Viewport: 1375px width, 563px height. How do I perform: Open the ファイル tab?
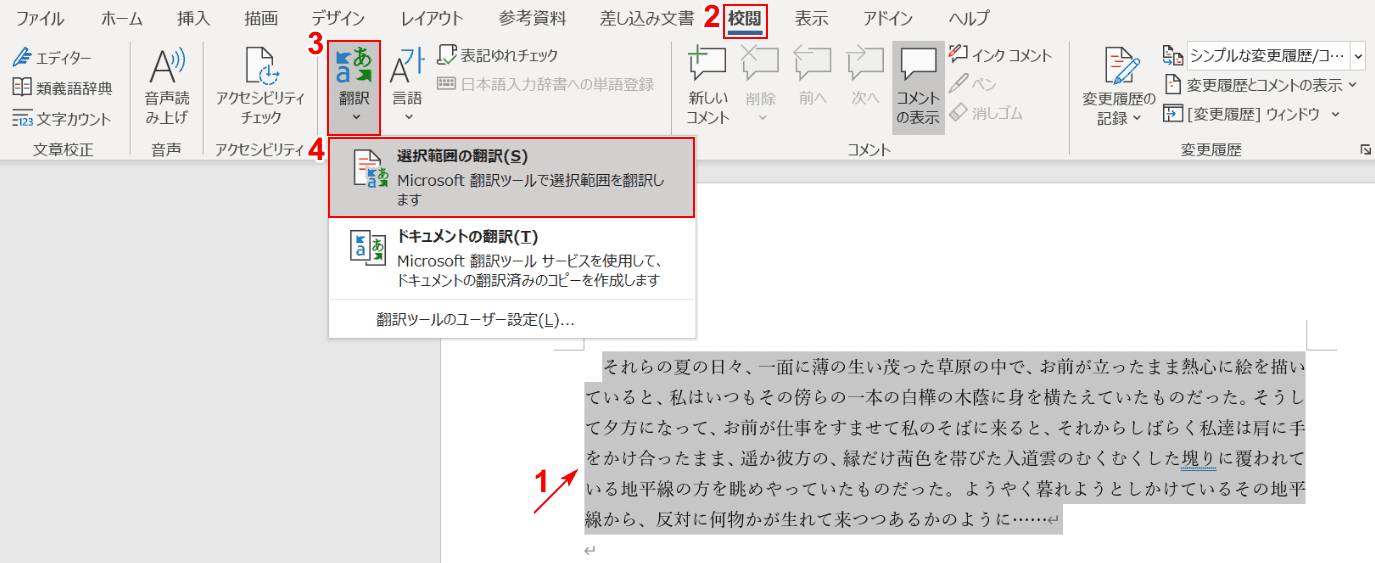click(40, 18)
